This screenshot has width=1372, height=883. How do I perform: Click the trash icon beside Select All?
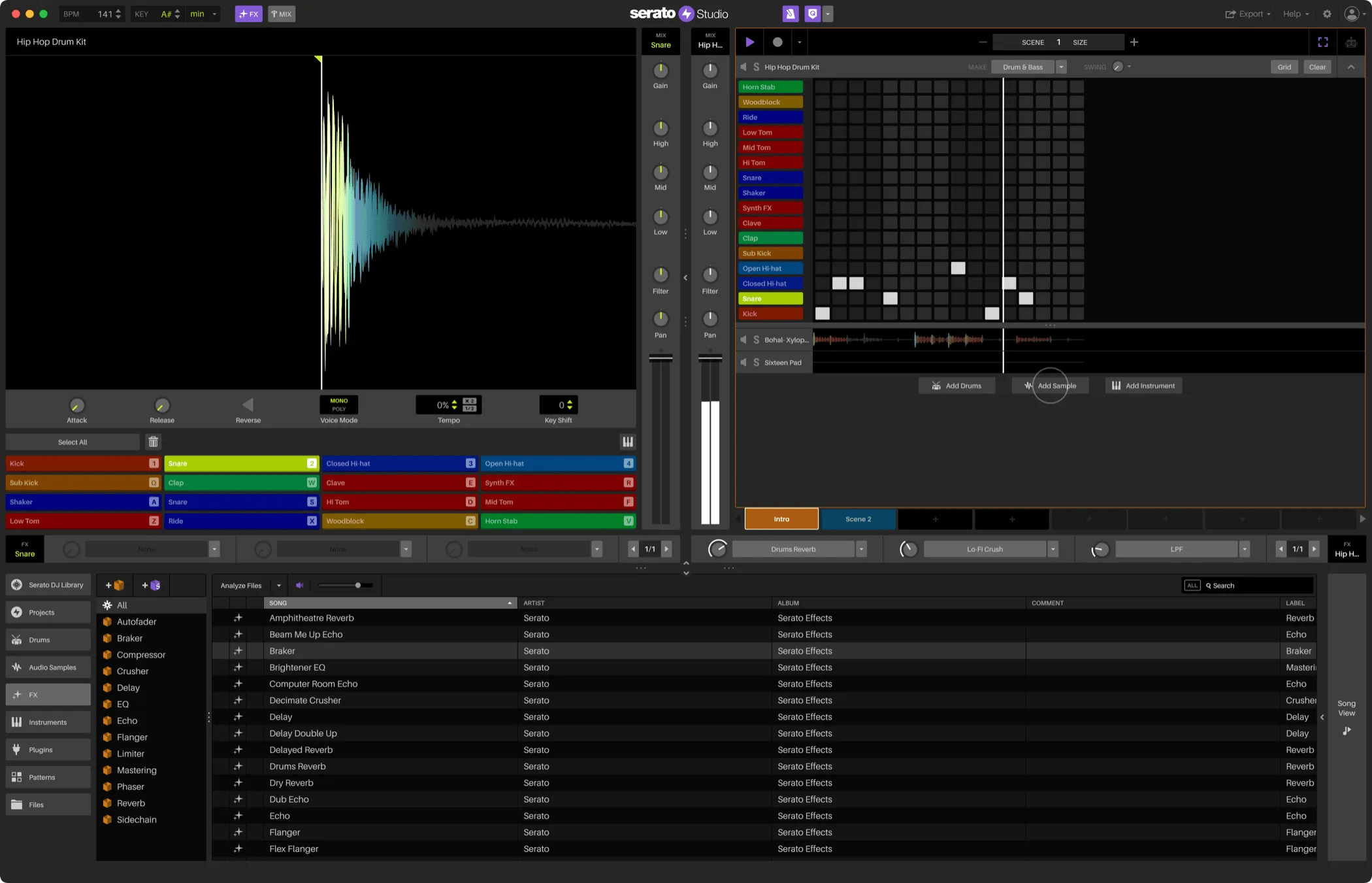coord(153,442)
